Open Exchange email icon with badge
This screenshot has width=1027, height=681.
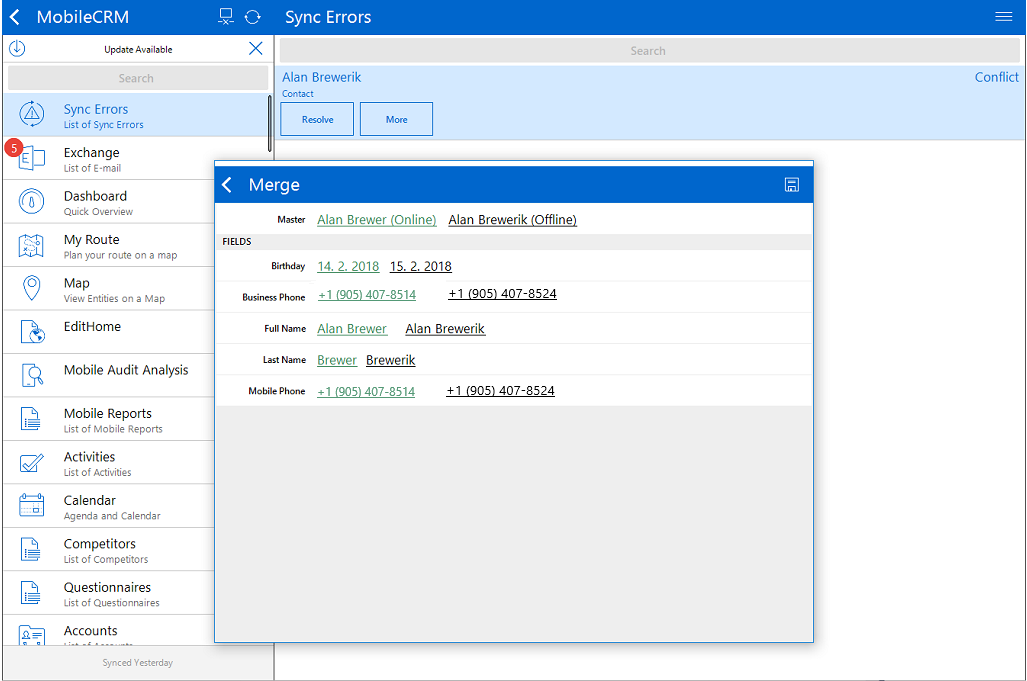tap(30, 157)
